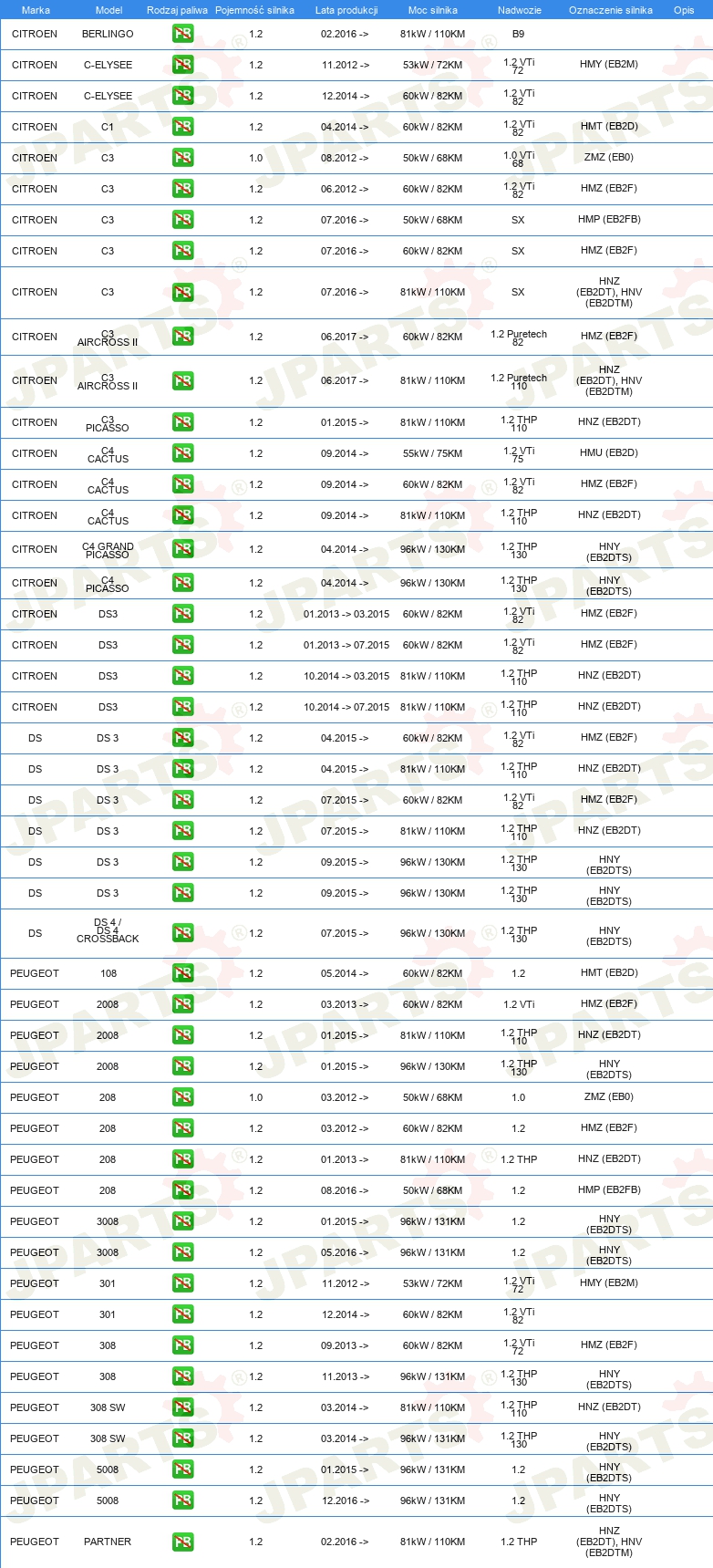713x1568 pixels.
Task: Select the 11.2013 -> production date cell
Action: pyautogui.click(x=345, y=1376)
